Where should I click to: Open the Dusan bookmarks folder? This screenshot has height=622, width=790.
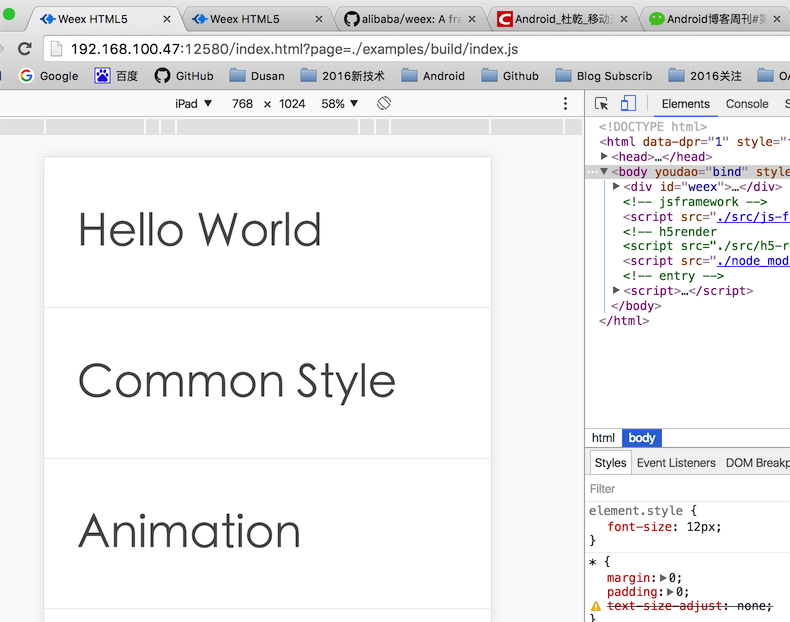click(x=257, y=76)
